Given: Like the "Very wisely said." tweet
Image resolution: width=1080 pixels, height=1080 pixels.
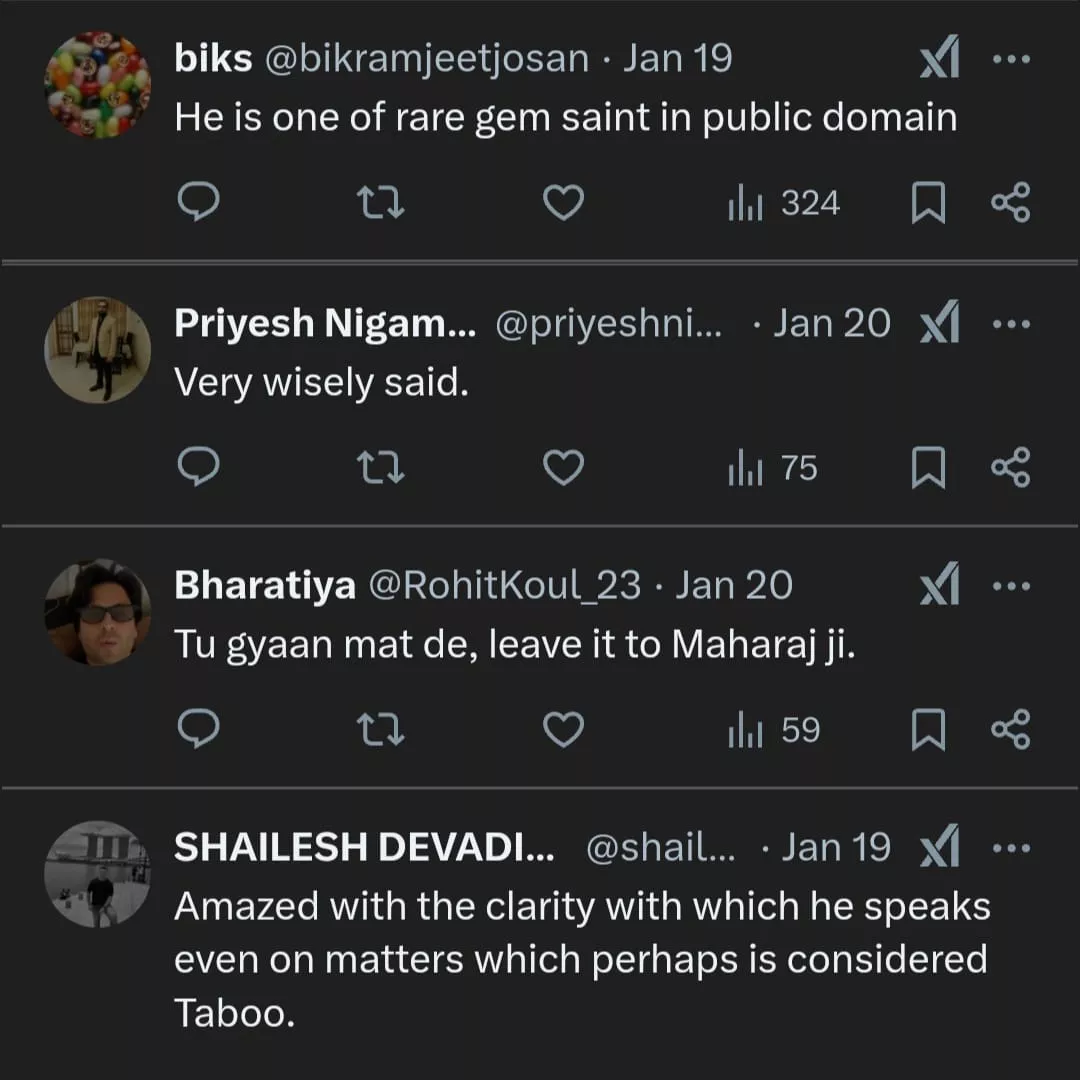Looking at the screenshot, I should pos(563,468).
